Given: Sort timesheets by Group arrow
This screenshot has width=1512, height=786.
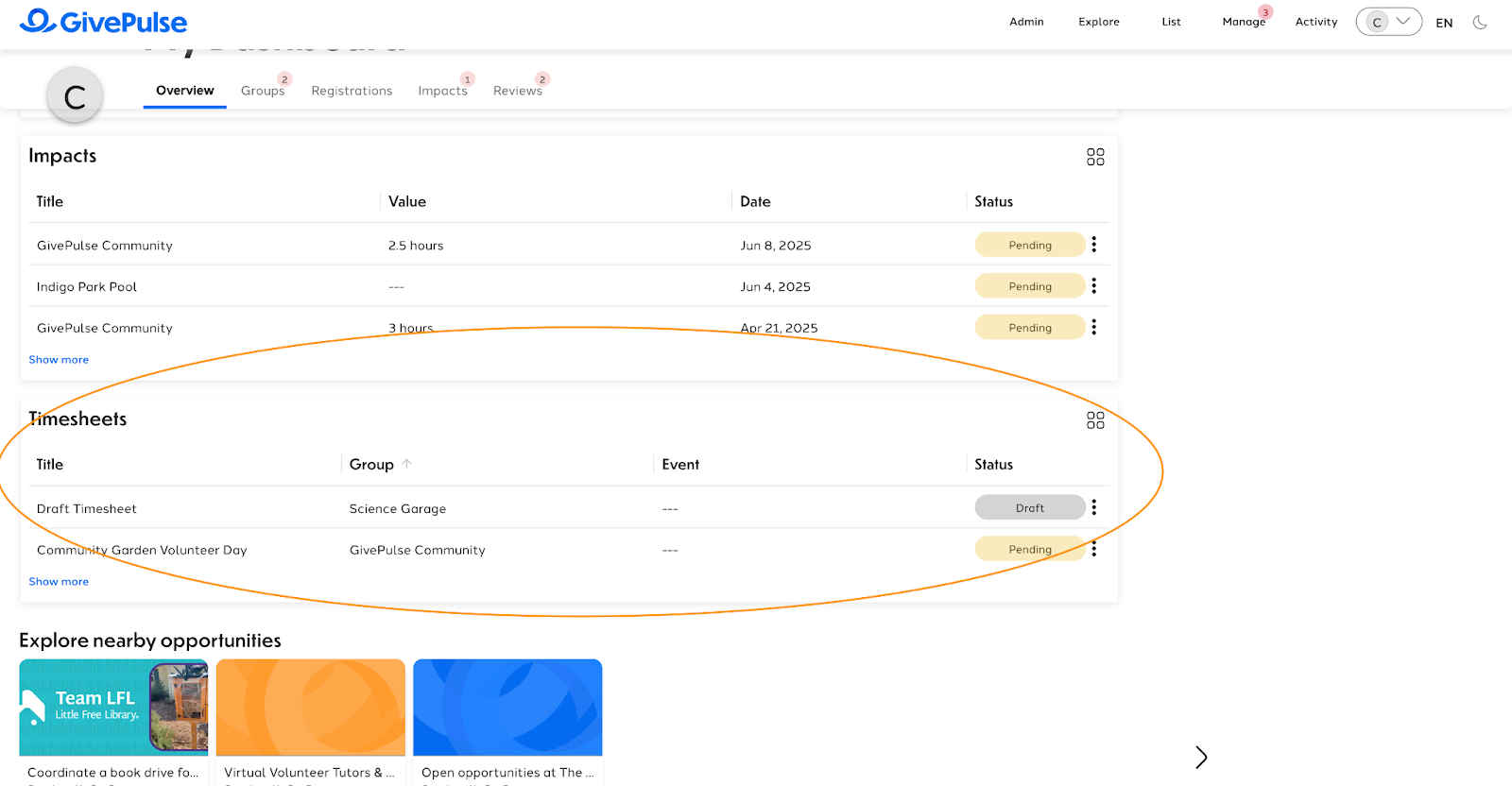Looking at the screenshot, I should [x=407, y=464].
